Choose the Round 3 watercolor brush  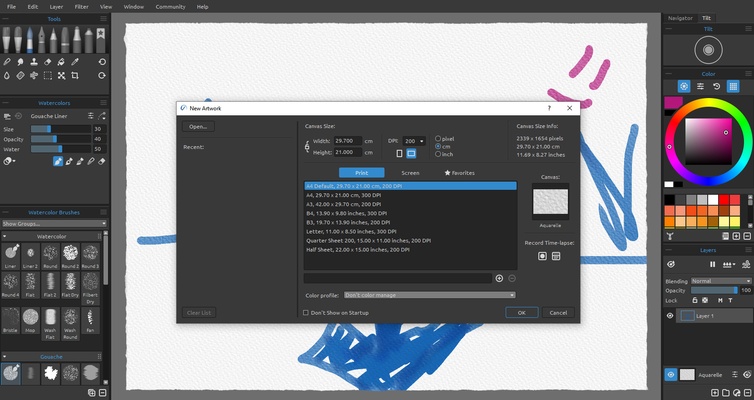click(90, 256)
